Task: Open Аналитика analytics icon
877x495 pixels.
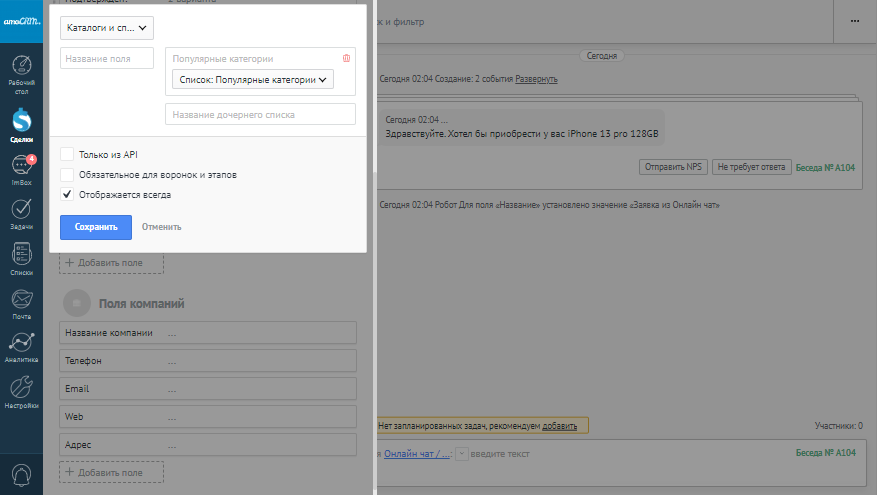Action: [x=21, y=347]
